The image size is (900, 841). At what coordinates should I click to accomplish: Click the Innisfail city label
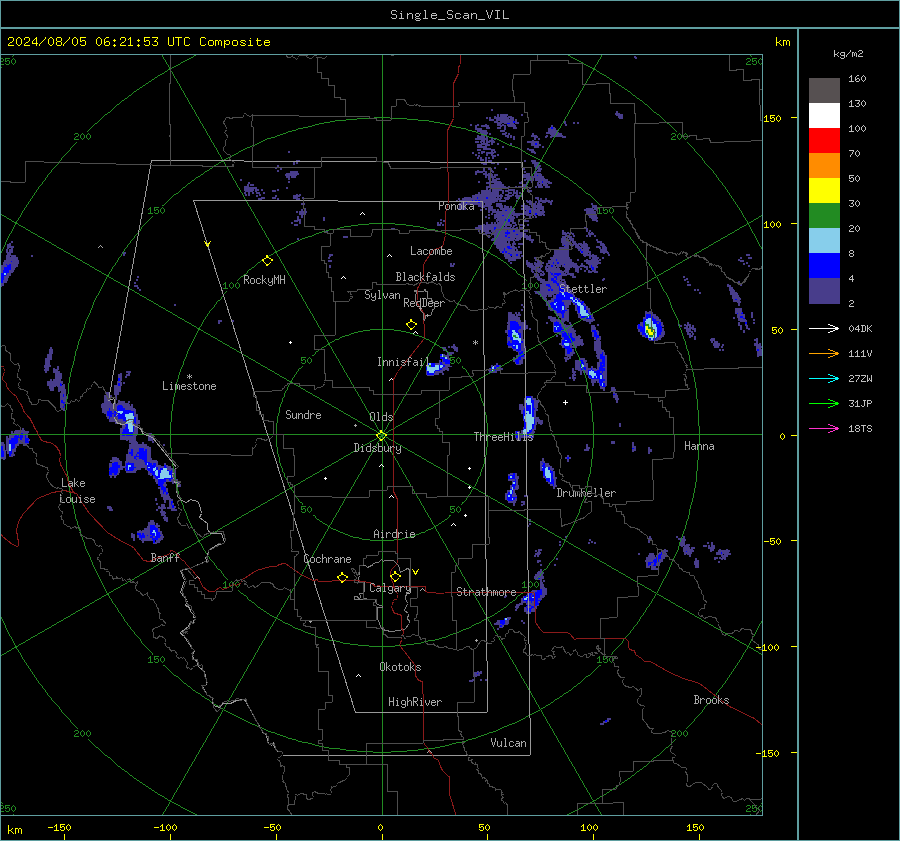point(403,362)
